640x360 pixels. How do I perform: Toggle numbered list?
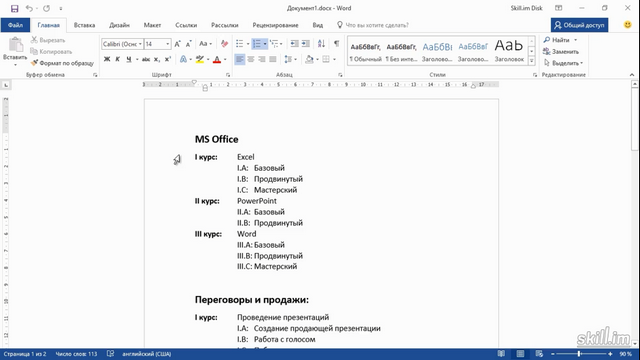(x=257, y=44)
